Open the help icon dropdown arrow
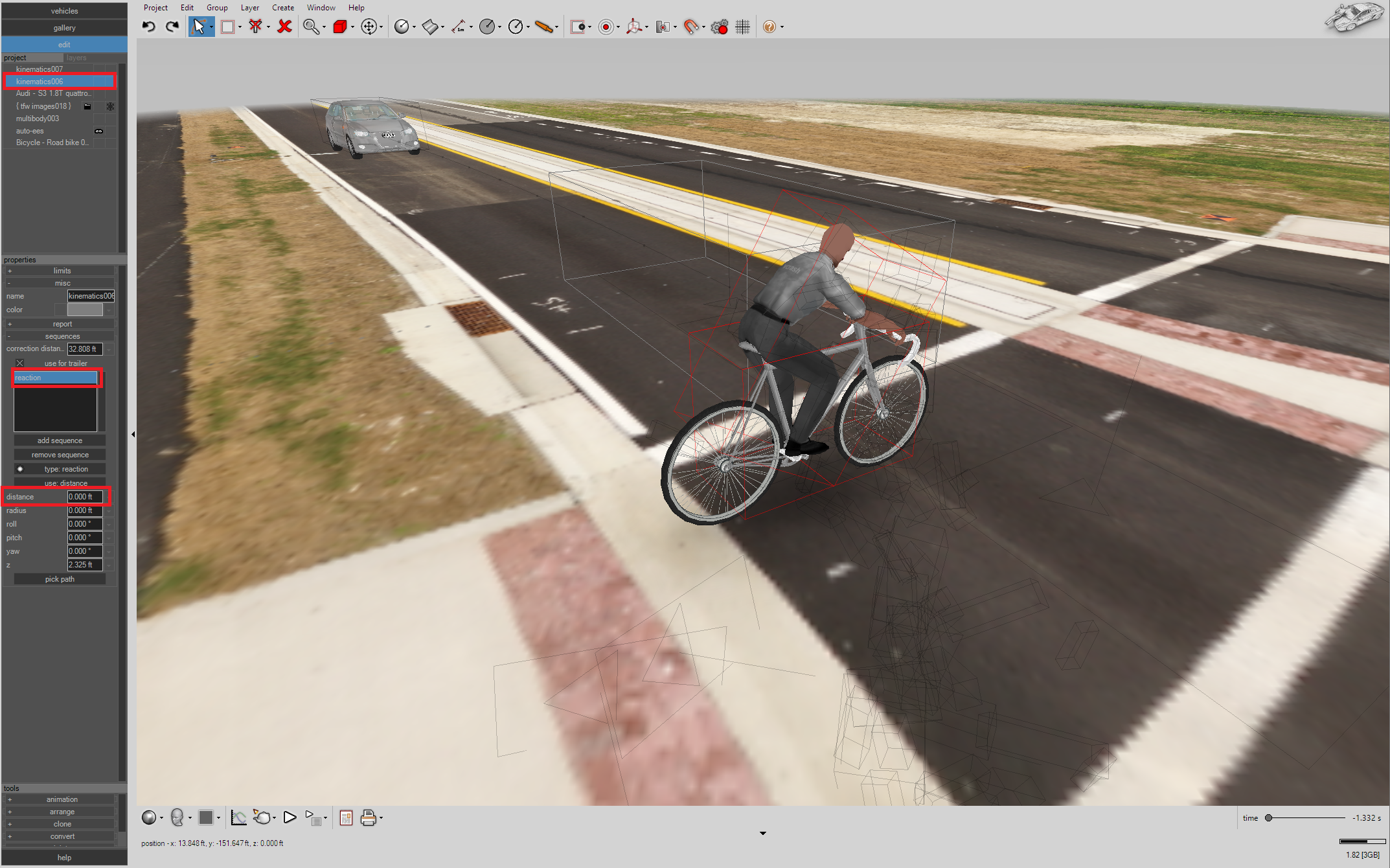The height and width of the screenshot is (868, 1390). coord(782,27)
